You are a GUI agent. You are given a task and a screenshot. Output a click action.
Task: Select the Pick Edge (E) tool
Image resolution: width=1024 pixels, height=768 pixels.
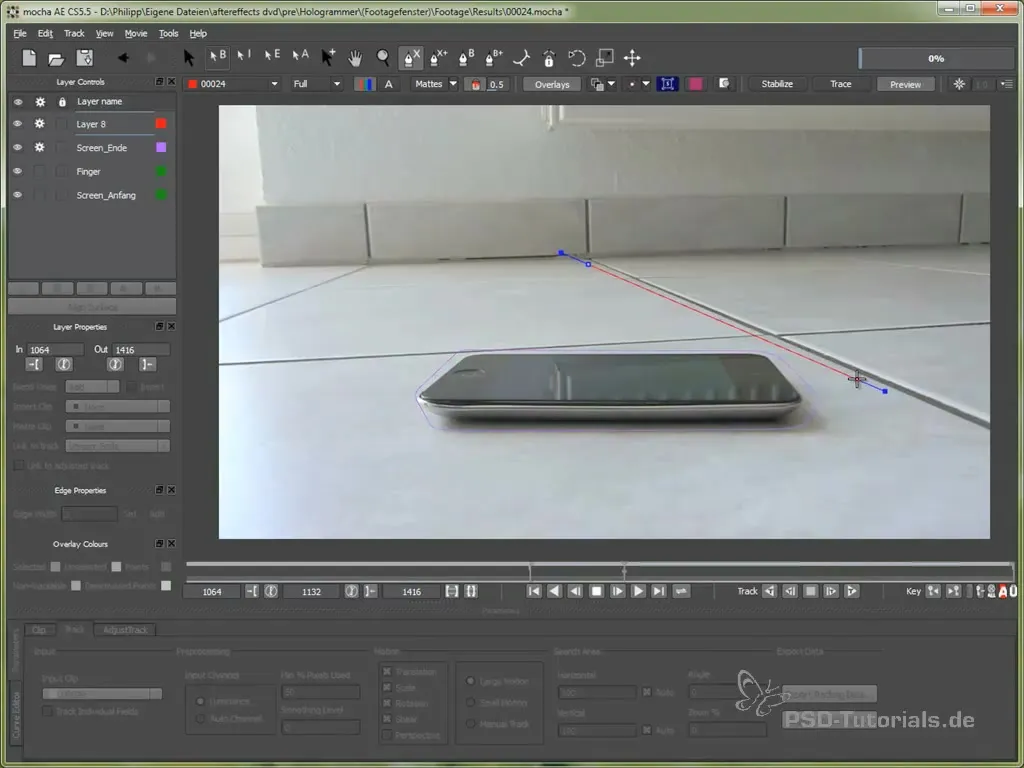272,56
